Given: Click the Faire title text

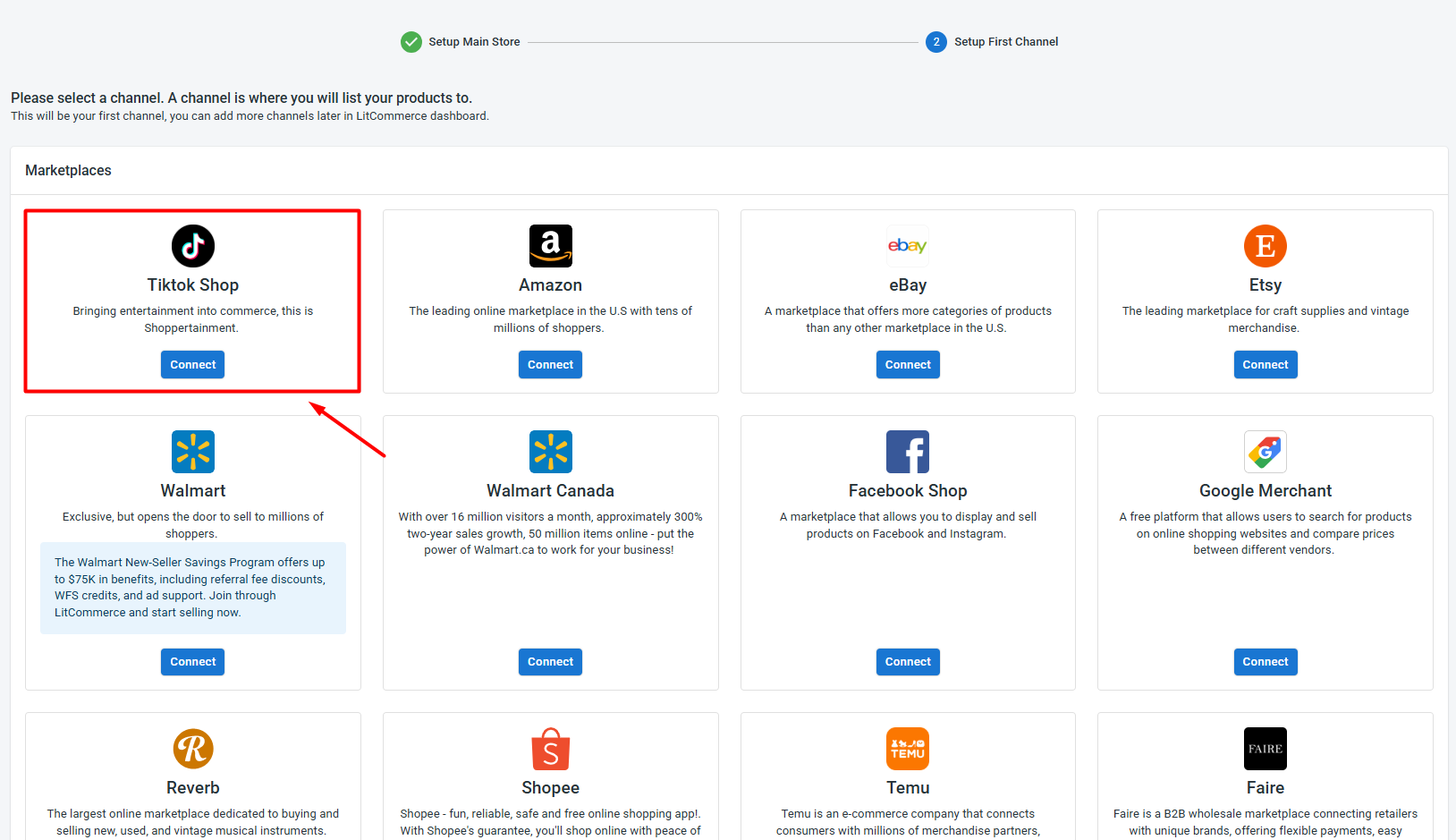Looking at the screenshot, I should point(1266,788).
